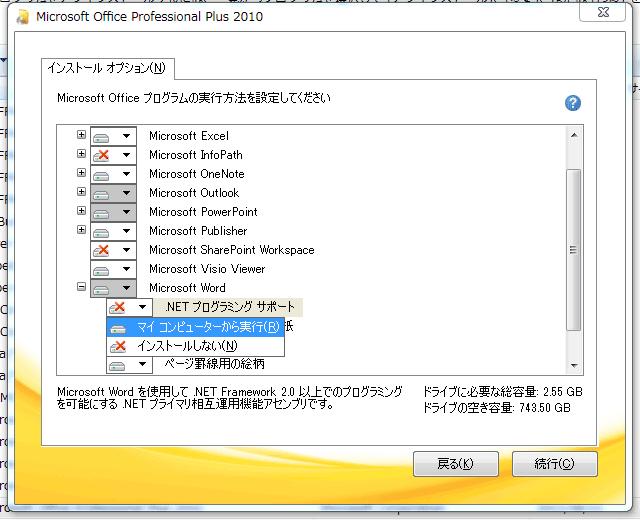Screen dimensions: 640x520
Task: Click the ドライブの空き容量: 743.50 GB text
Action: click(496, 408)
